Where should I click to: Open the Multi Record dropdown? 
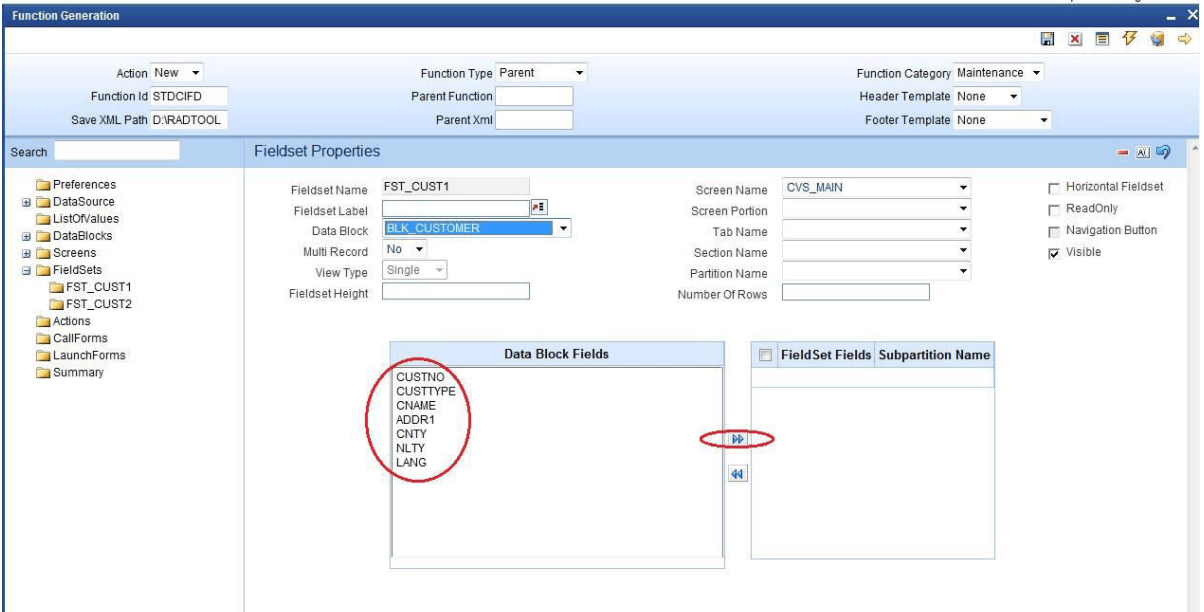click(405, 249)
